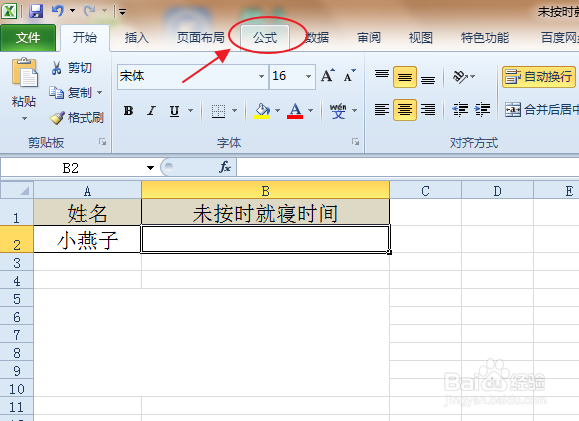
Task: Click the increase font size icon
Action: tap(328, 76)
